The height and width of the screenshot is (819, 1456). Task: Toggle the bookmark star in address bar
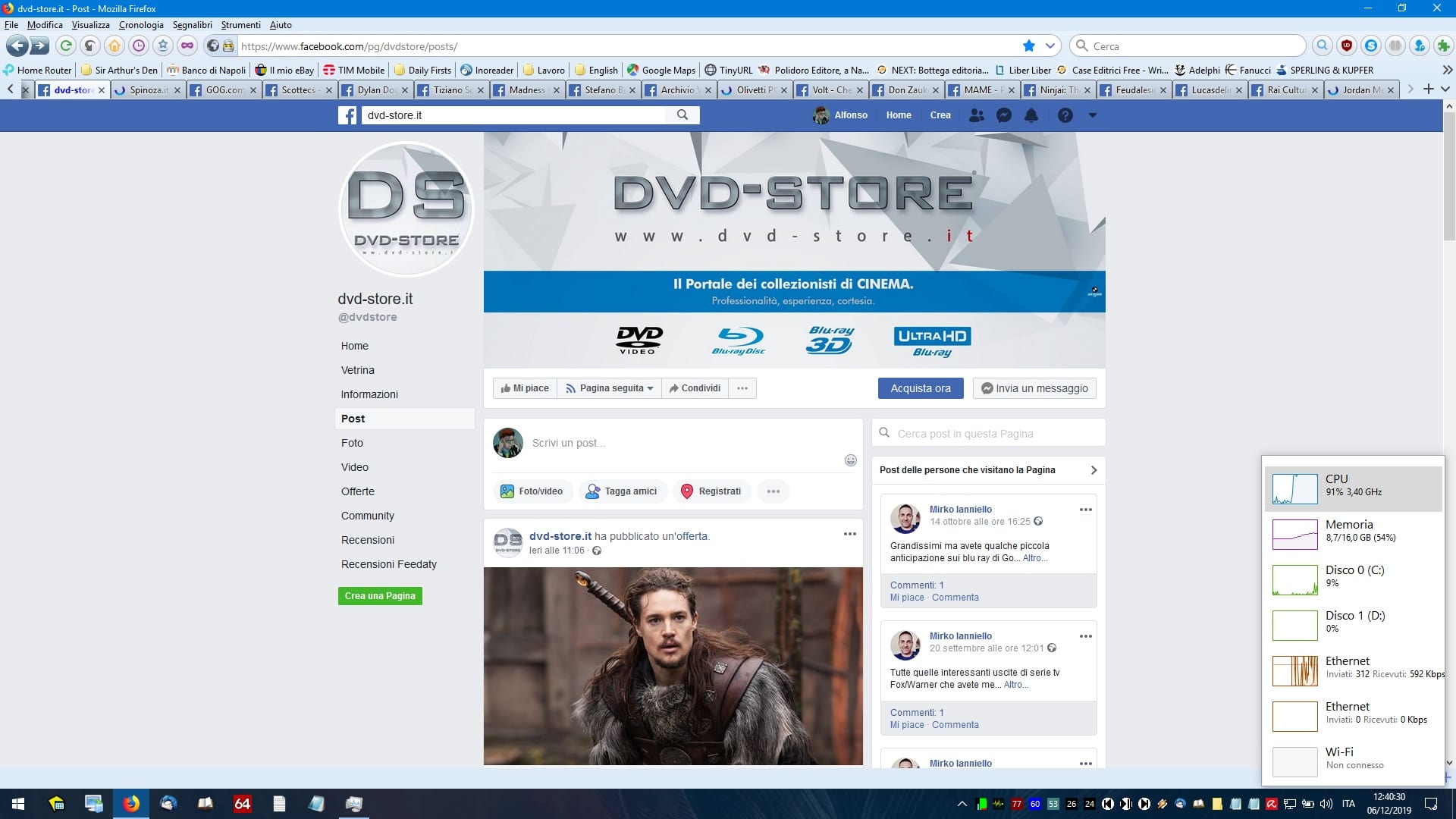point(1029,46)
